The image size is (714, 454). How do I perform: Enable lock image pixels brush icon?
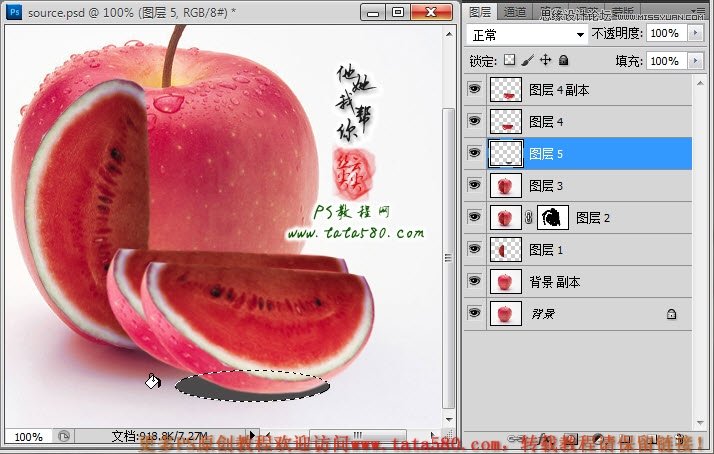[x=527, y=60]
